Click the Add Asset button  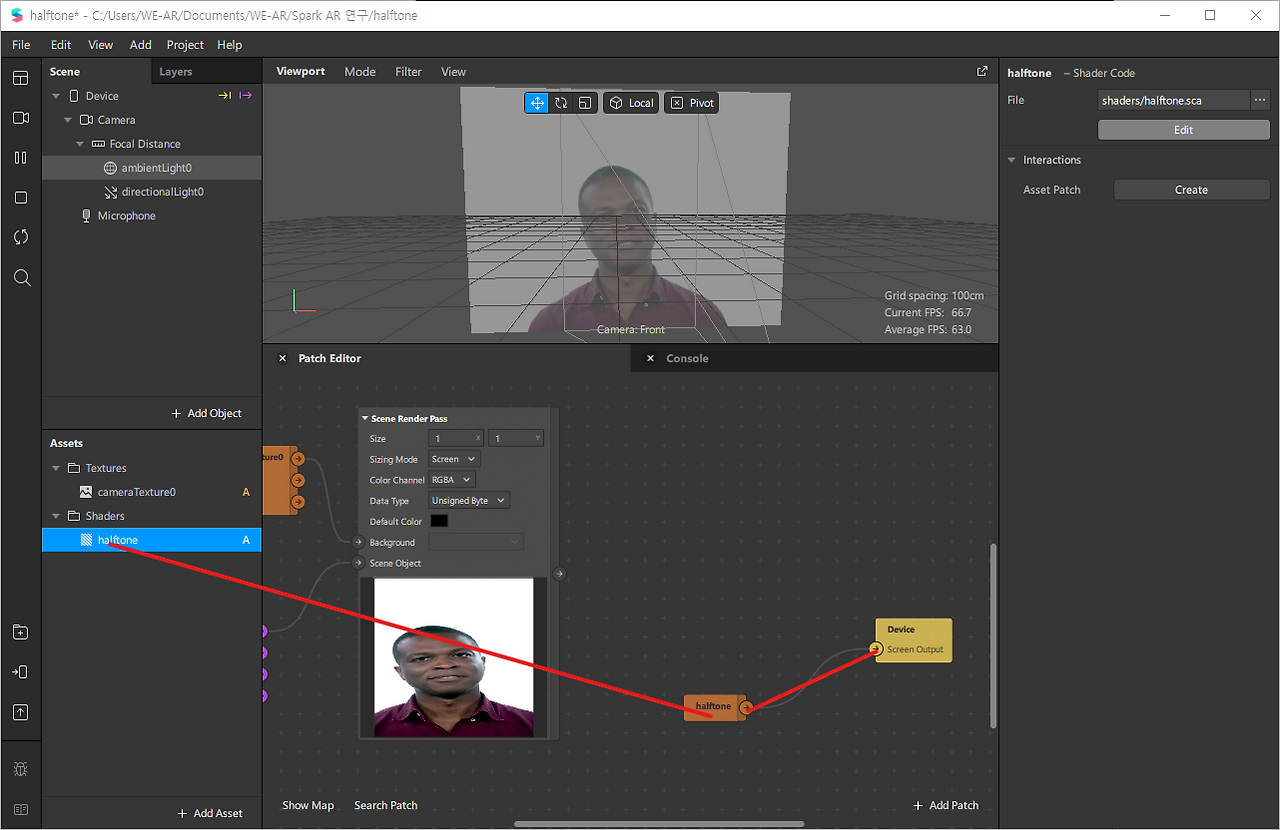(210, 813)
